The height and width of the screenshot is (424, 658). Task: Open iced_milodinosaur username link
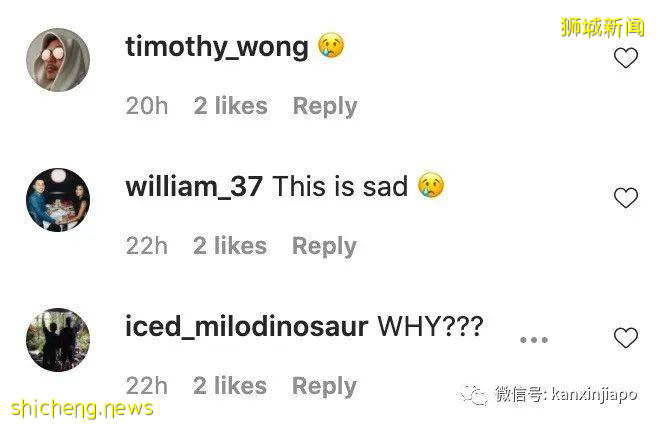pyautogui.click(x=247, y=327)
